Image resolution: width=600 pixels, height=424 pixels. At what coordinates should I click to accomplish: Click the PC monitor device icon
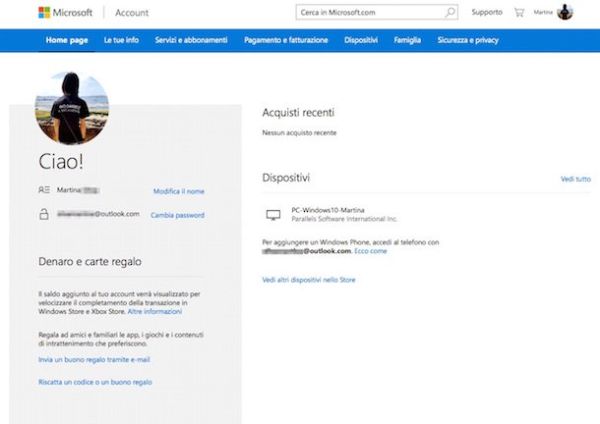[273, 215]
